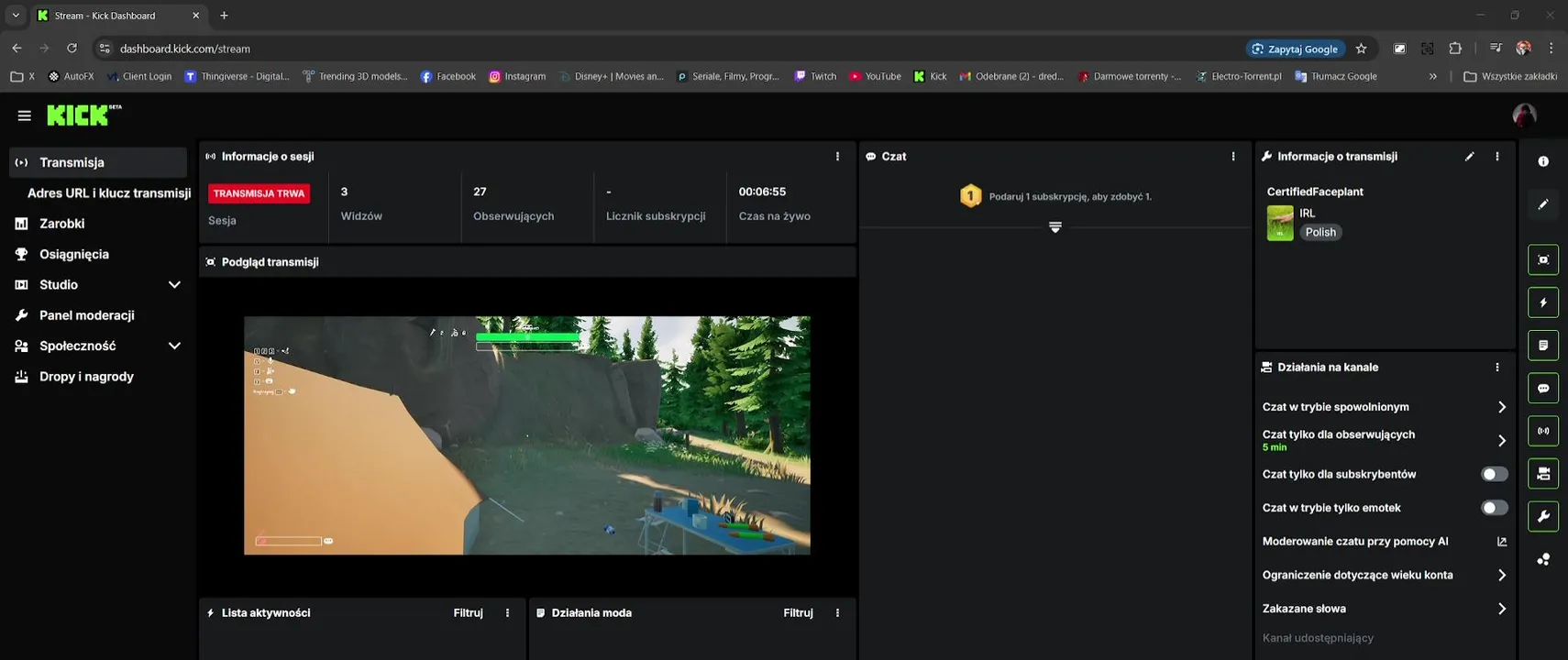Screen dimensions: 1568x660
Task: Bookmark this page with the star icon
Action: [x=1362, y=49]
